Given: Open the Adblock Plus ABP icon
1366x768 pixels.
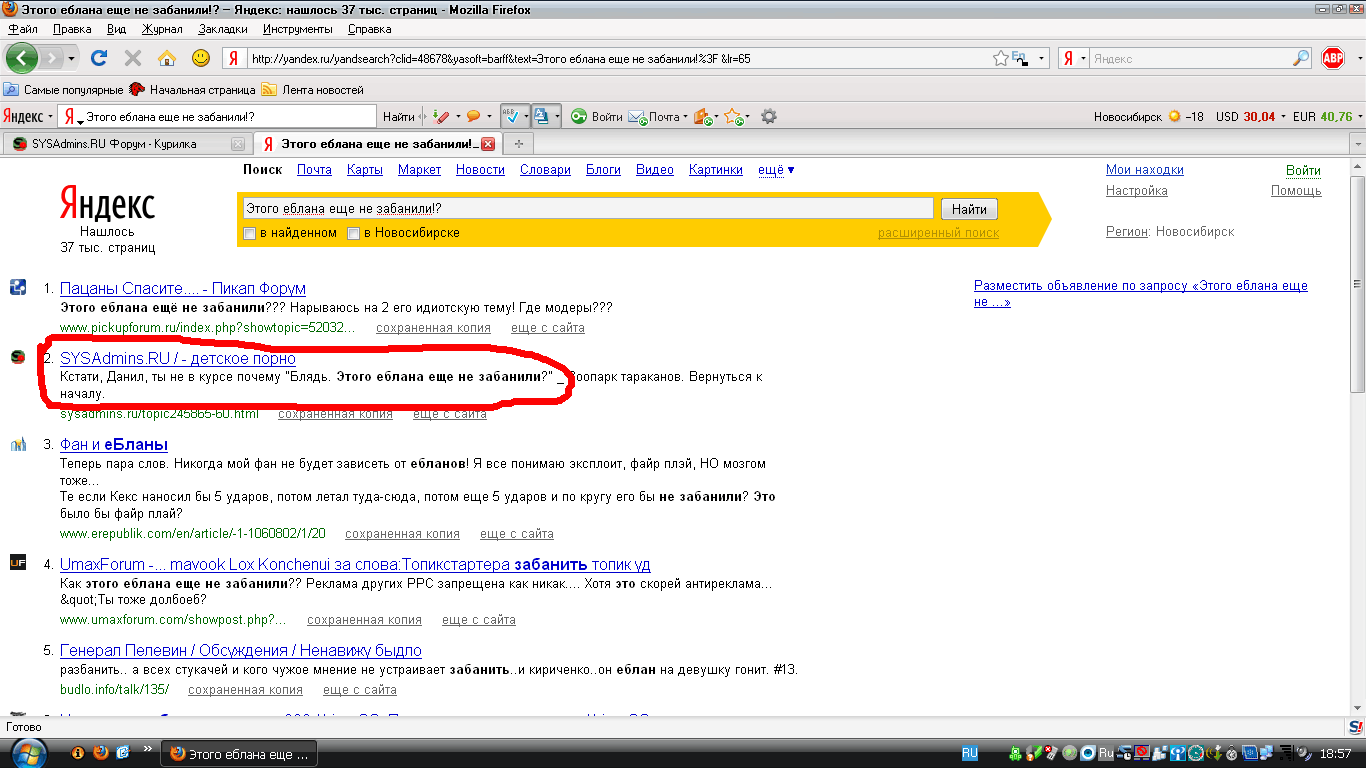Looking at the screenshot, I should coord(1333,58).
